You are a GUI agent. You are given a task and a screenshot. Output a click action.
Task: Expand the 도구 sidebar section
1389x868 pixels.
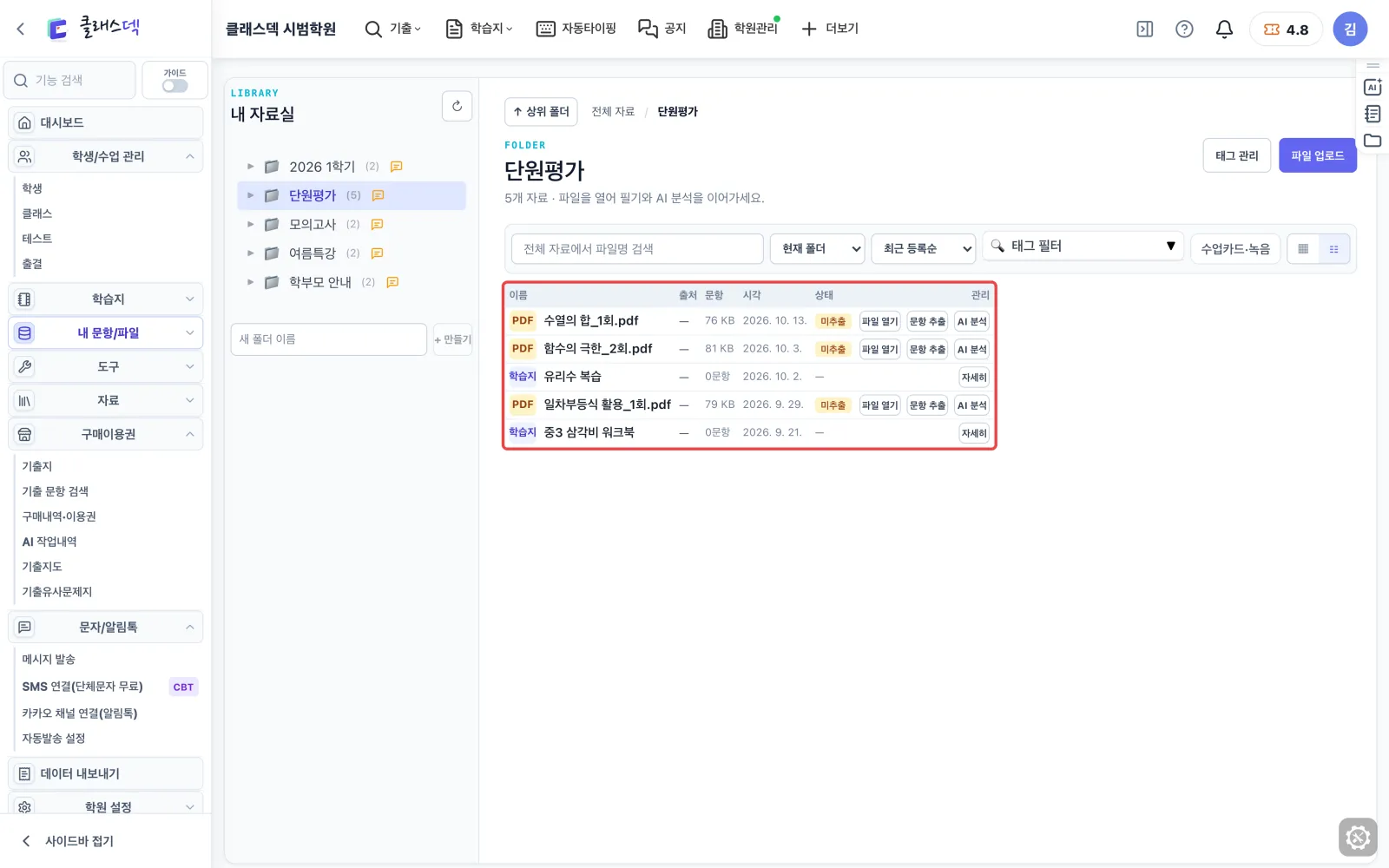point(106,367)
